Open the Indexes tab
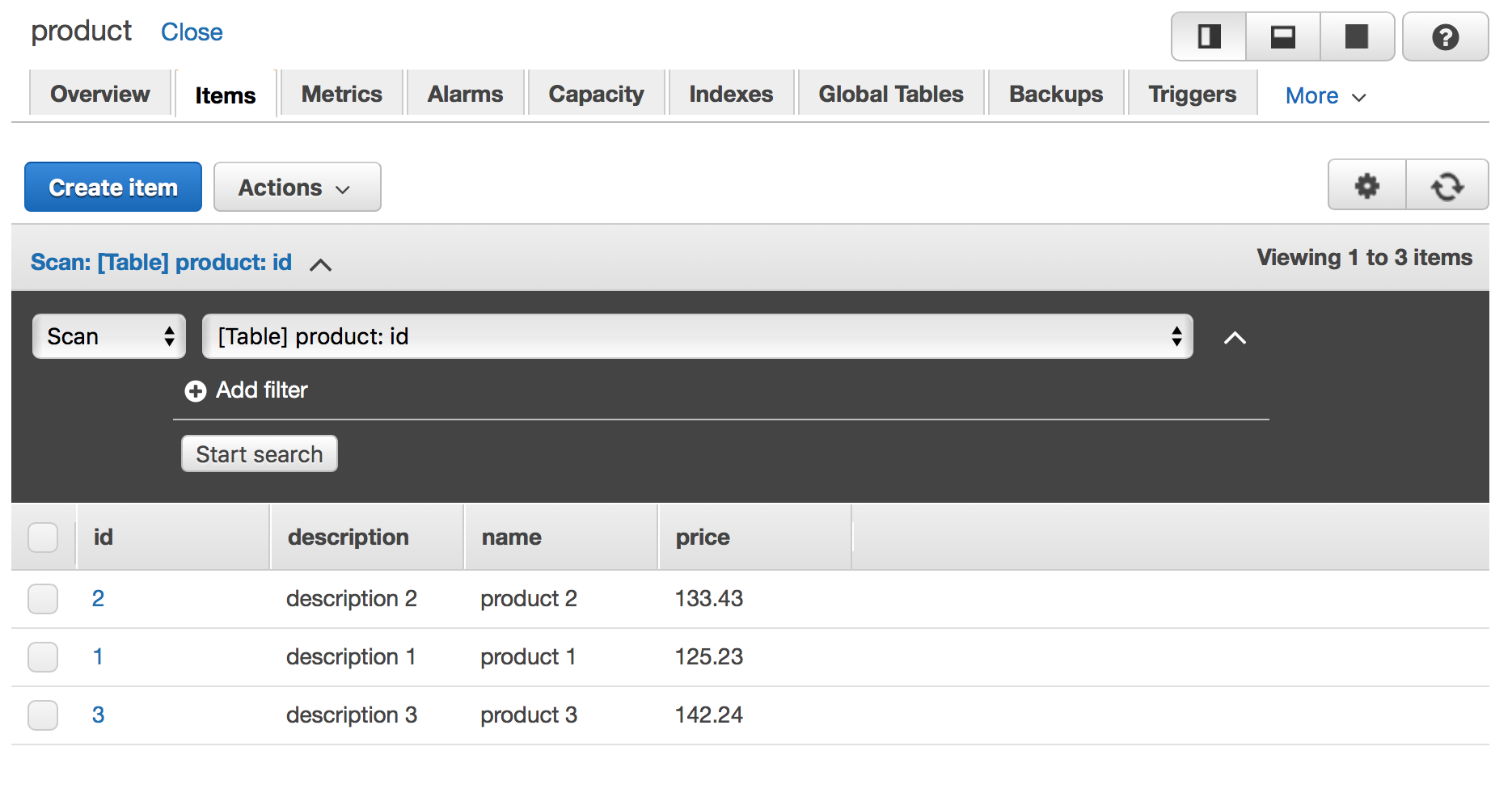 coord(730,95)
